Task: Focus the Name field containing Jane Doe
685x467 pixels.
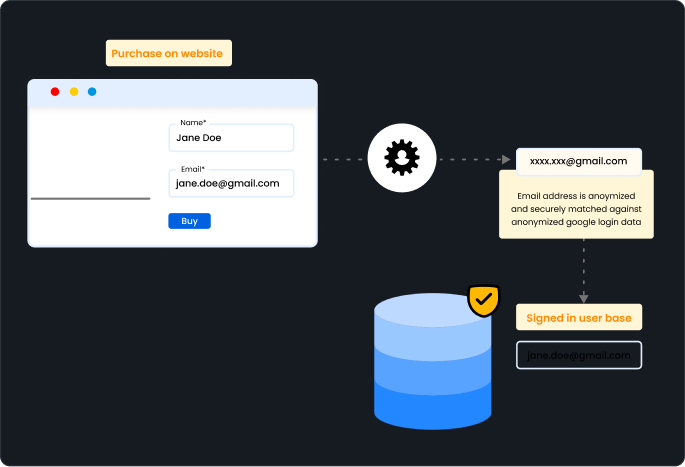Action: [x=232, y=138]
